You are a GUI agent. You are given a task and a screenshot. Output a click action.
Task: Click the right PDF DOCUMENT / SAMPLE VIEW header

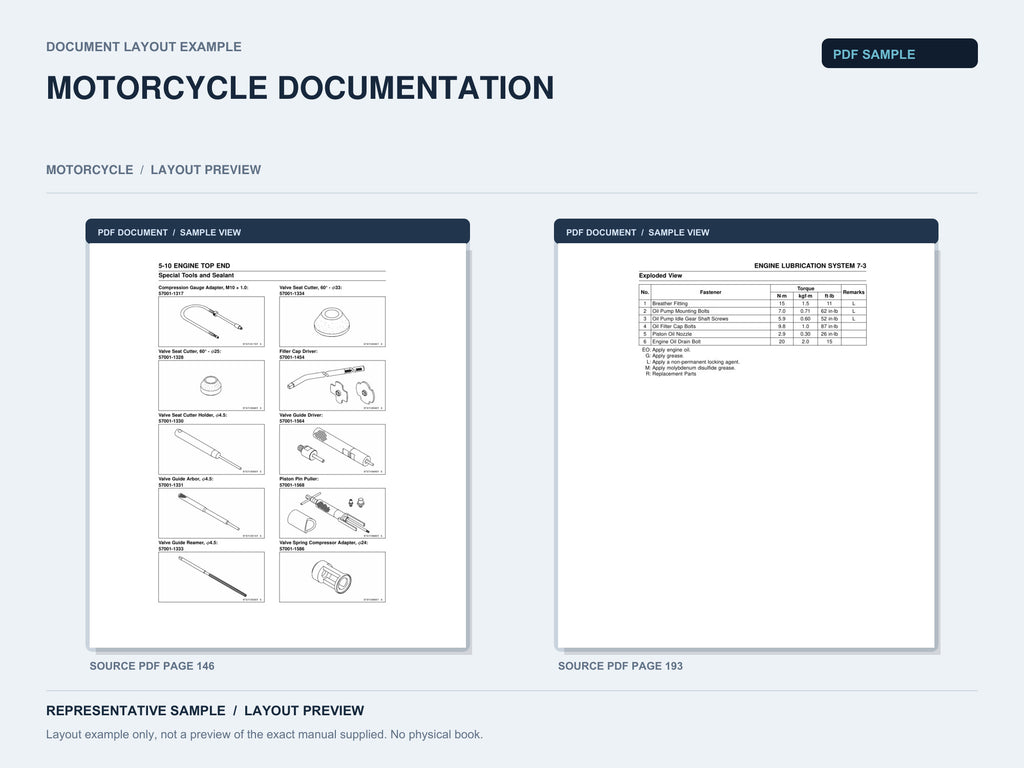746,231
